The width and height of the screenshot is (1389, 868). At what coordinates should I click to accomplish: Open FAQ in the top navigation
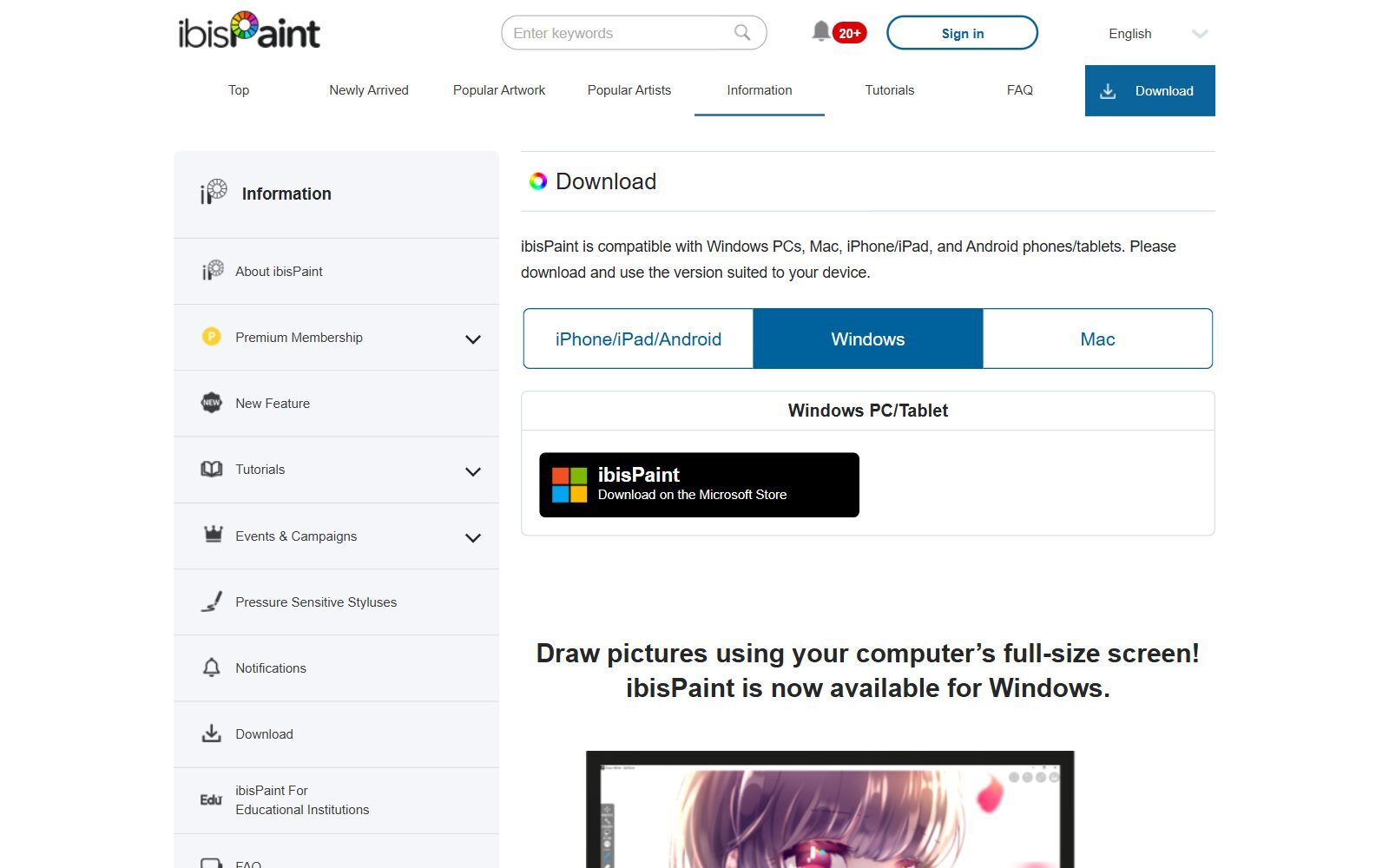pos(1020,90)
